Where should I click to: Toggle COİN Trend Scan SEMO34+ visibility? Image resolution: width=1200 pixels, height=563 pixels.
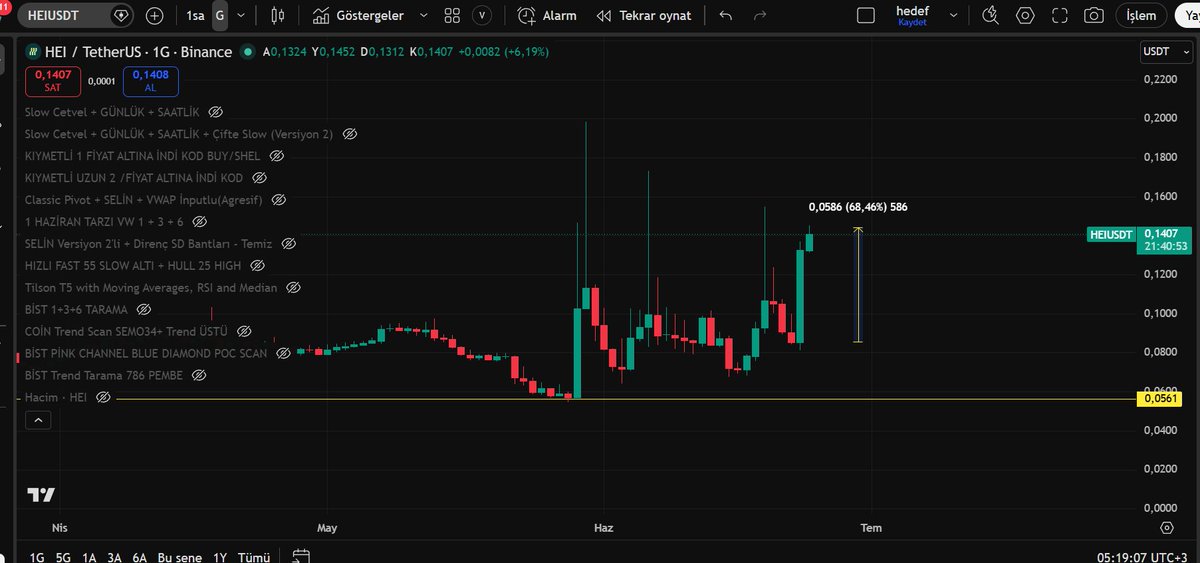coord(243,331)
